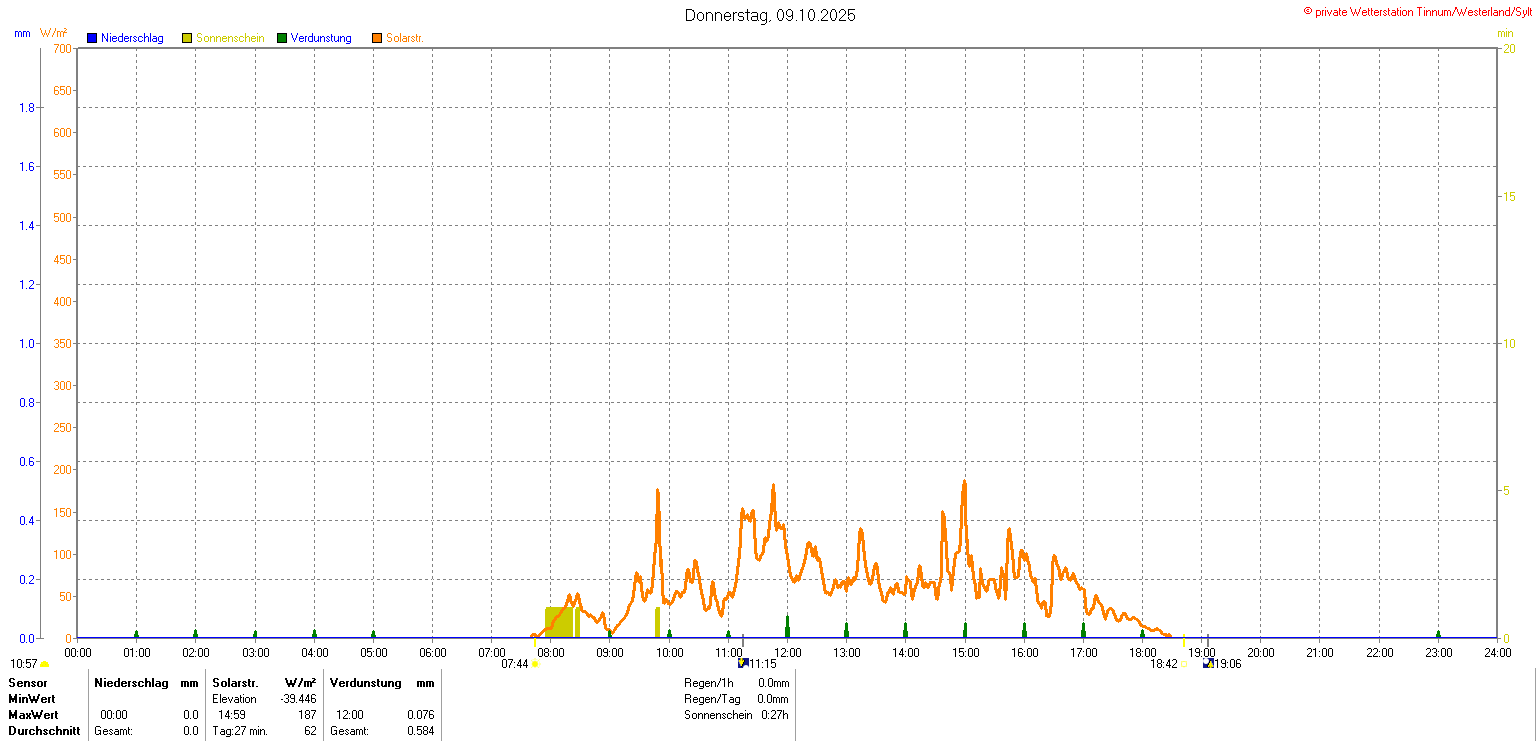
Task: Click the yellow sun icon beside 10:57
Action: click(x=45, y=664)
